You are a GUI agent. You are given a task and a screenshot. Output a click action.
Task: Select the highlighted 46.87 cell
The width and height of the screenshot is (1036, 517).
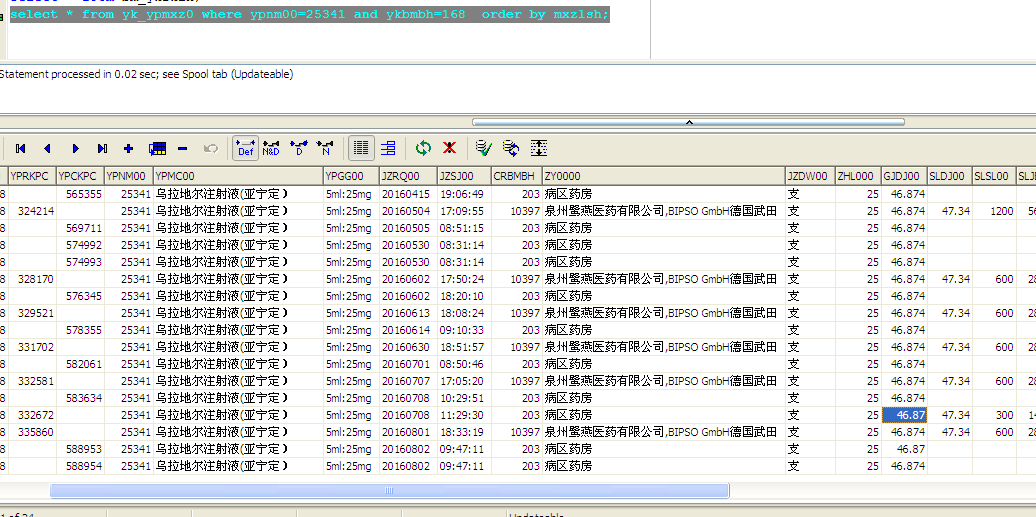905,415
